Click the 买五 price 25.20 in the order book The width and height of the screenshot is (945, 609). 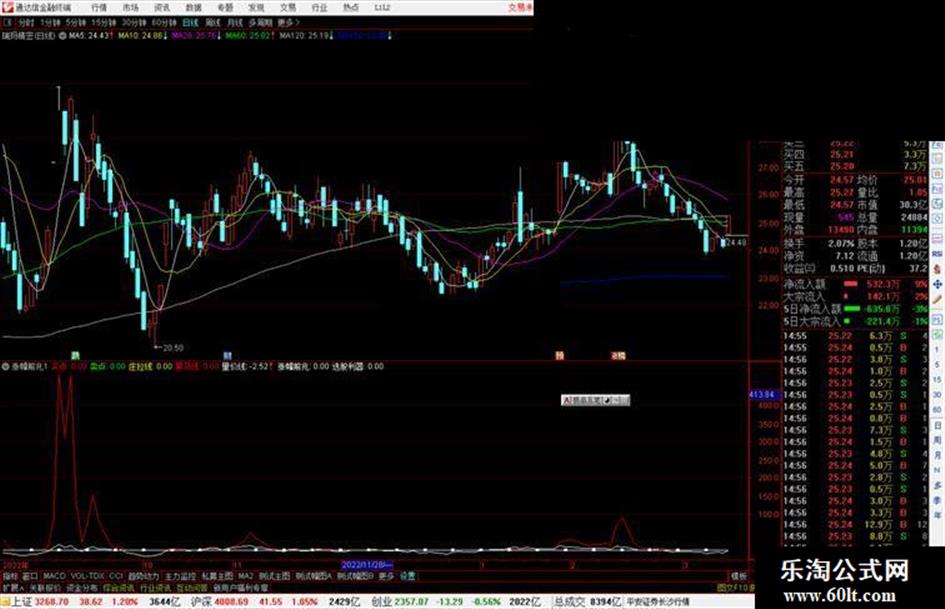point(842,166)
